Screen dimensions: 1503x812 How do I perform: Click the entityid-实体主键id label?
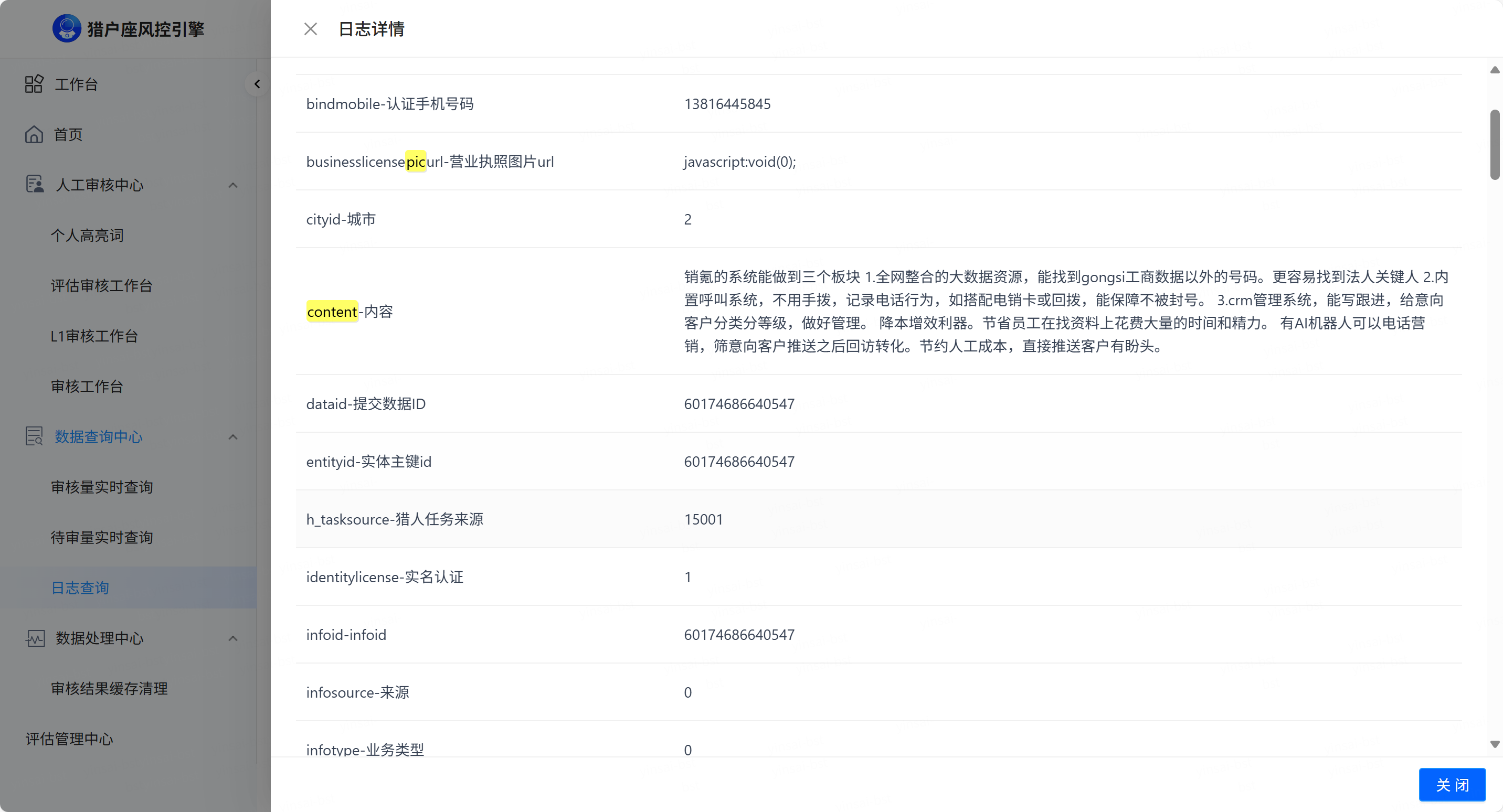369,462
